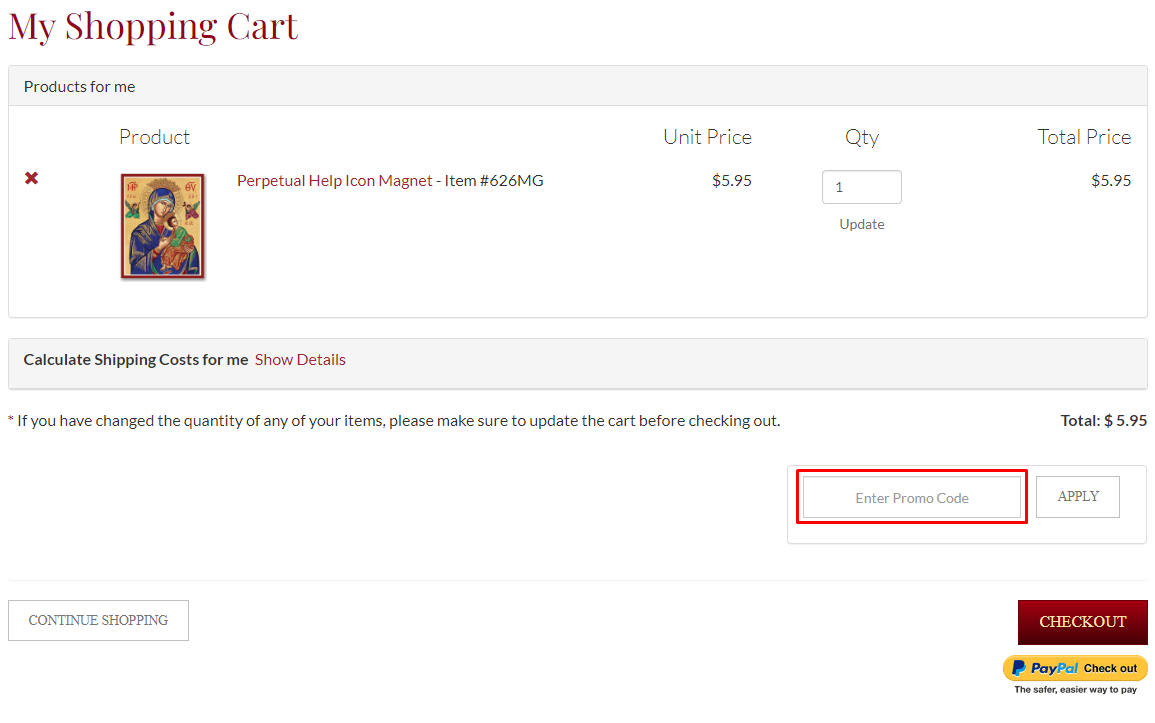Click the My Shopping Cart heading
This screenshot has width=1155, height=723.
pyautogui.click(x=153, y=26)
